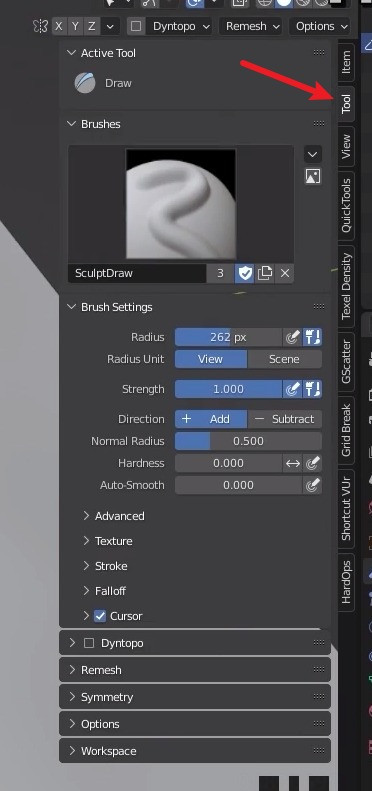
Task: Toggle Z axis symmetry
Action: 91,26
